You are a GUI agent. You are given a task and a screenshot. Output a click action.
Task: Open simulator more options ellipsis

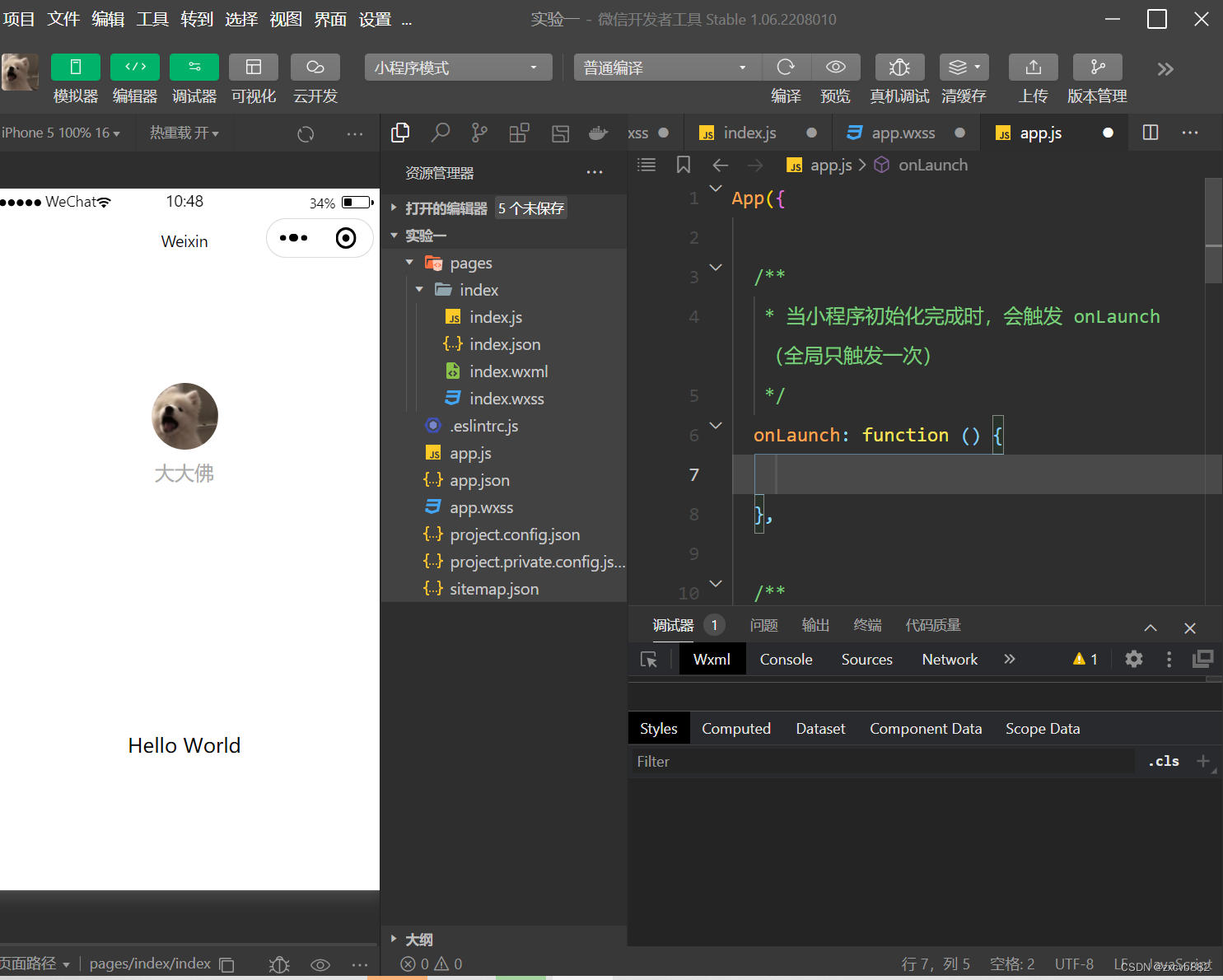355,133
